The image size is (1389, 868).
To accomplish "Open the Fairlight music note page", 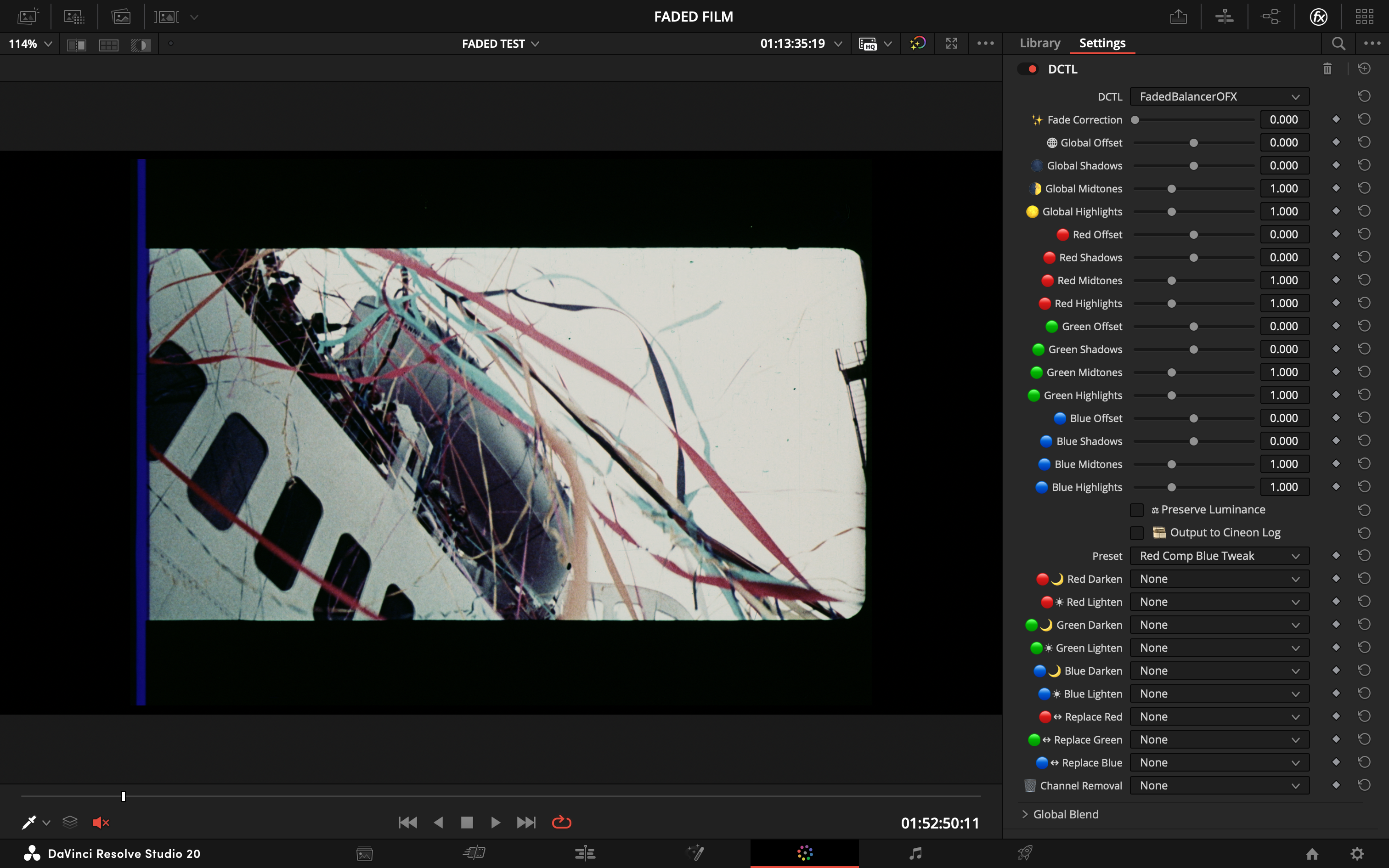I will pos(915,853).
